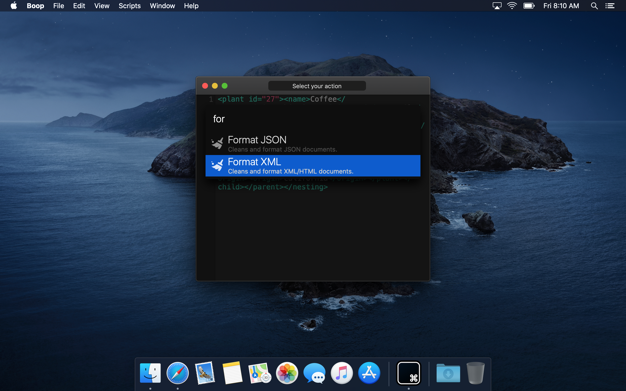The width and height of the screenshot is (626, 391).
Task: Open Photos app from the dock
Action: coord(287,373)
